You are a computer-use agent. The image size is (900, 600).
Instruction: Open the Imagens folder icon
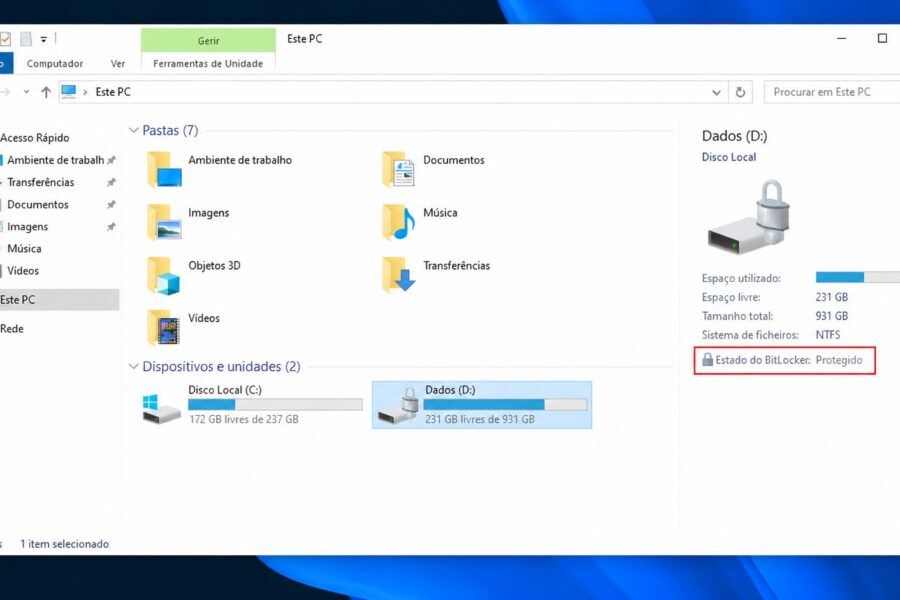pos(165,222)
